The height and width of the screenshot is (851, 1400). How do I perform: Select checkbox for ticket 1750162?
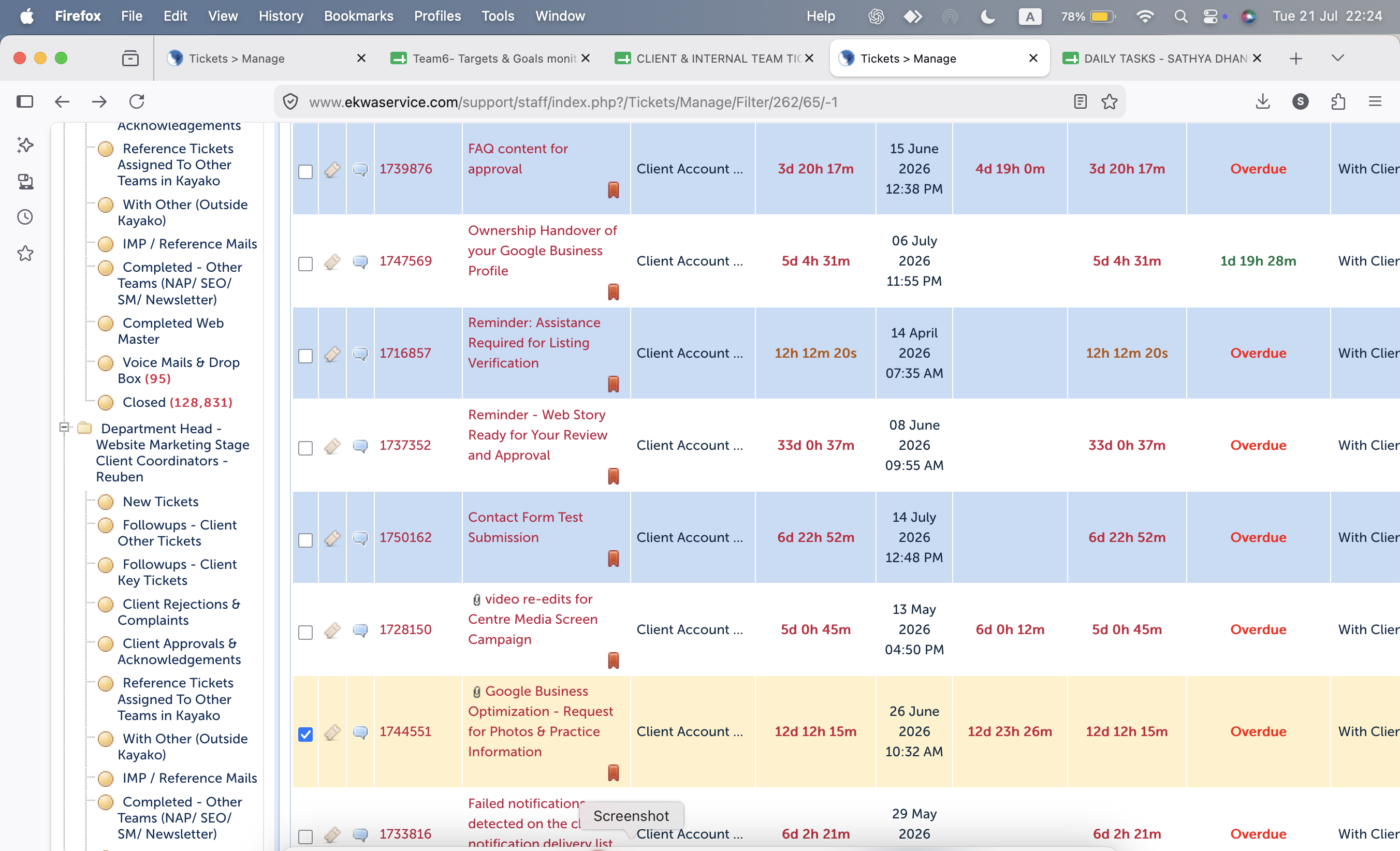[305, 540]
